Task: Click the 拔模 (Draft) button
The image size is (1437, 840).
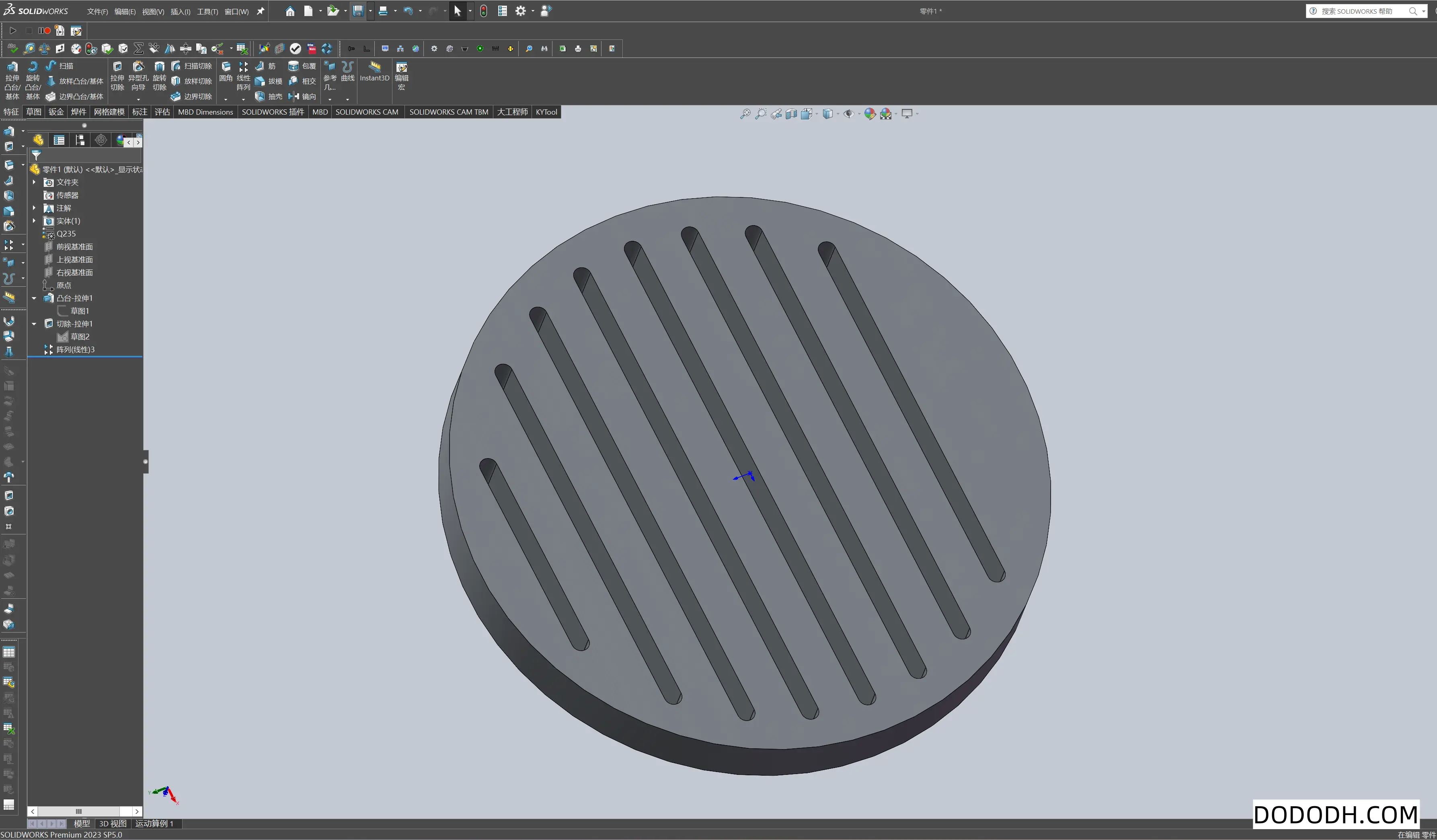Action: pos(269,81)
